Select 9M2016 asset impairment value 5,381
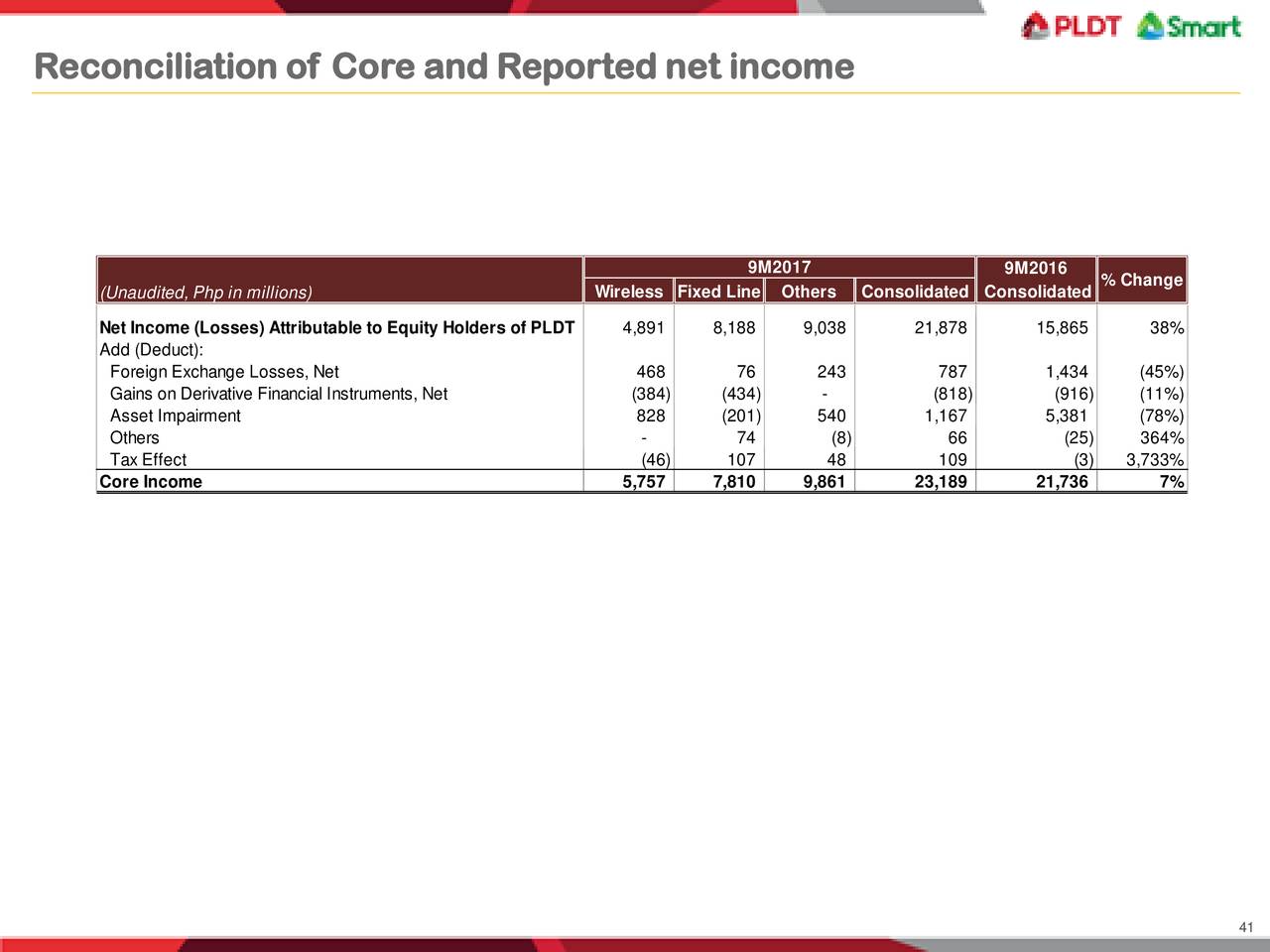Image resolution: width=1270 pixels, height=952 pixels. pos(1068,416)
